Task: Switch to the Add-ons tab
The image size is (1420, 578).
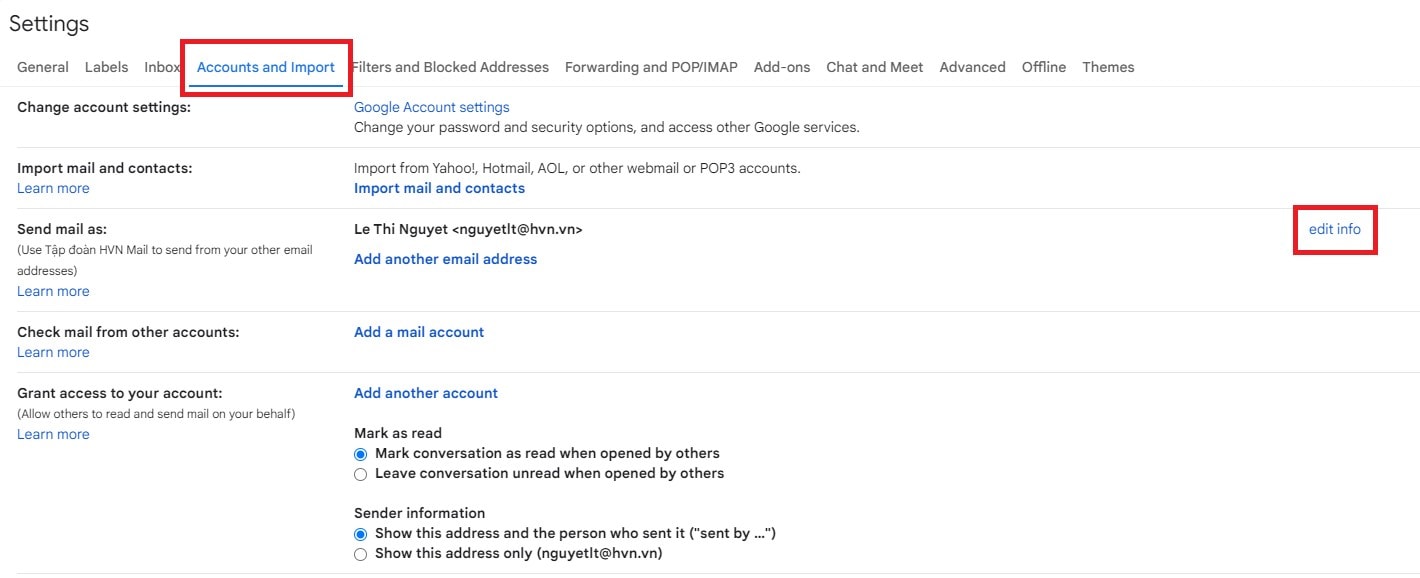Action: [782, 67]
